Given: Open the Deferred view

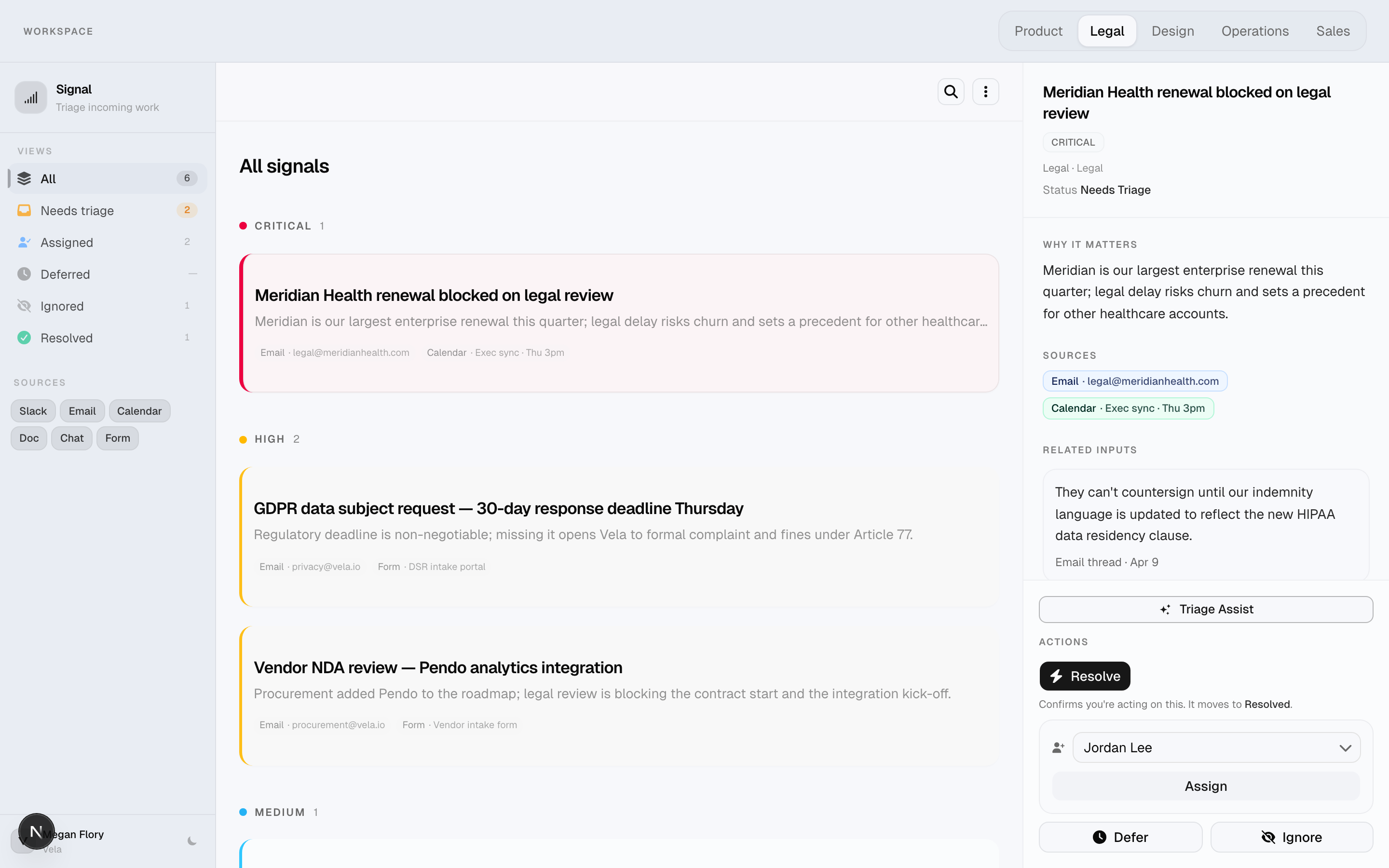Looking at the screenshot, I should pyautogui.click(x=108, y=274).
